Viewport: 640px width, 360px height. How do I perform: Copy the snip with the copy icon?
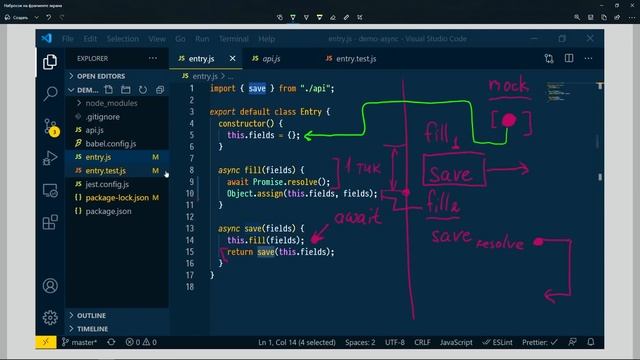pos(604,17)
